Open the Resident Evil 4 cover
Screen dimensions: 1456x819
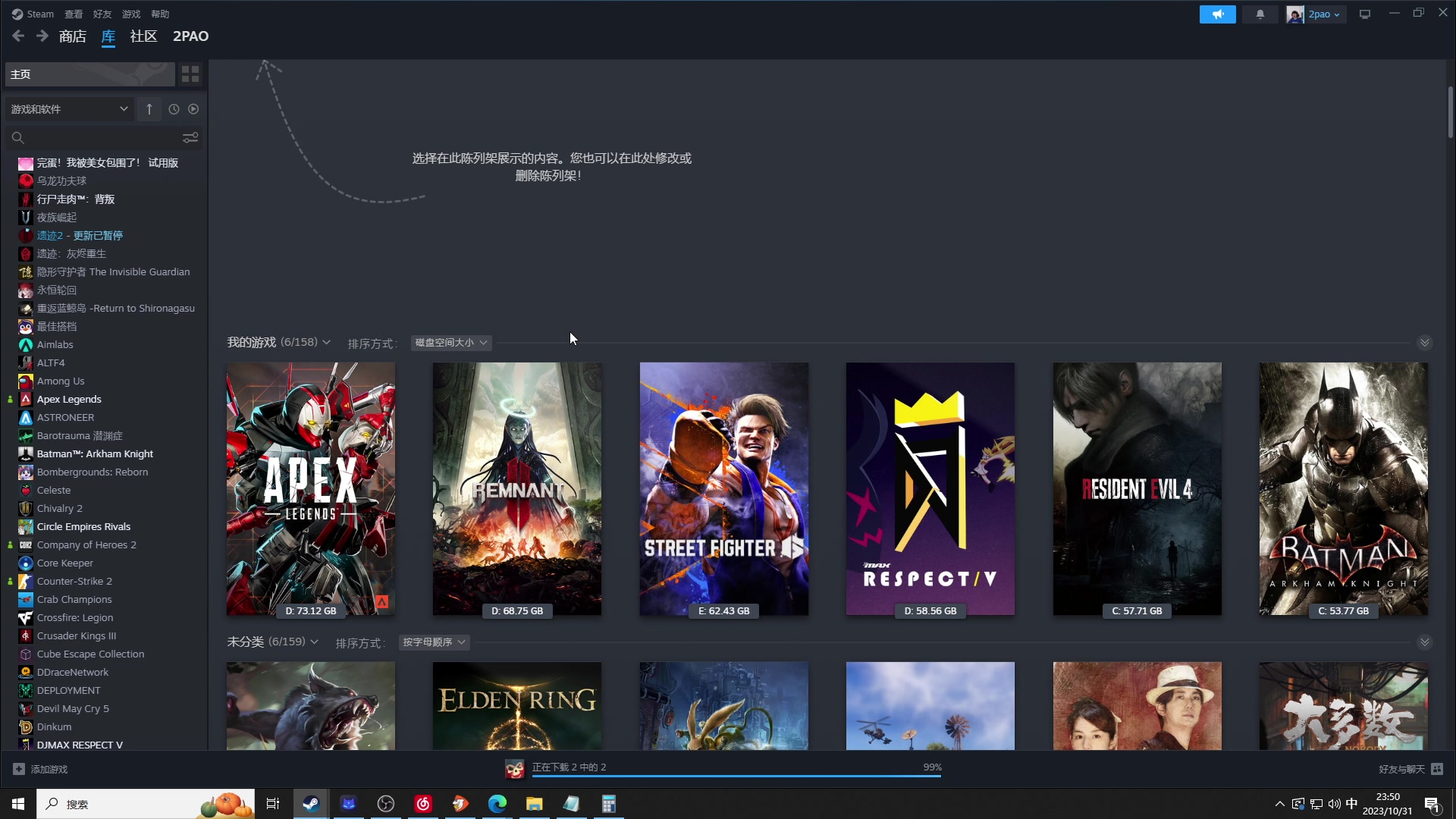pos(1137,488)
